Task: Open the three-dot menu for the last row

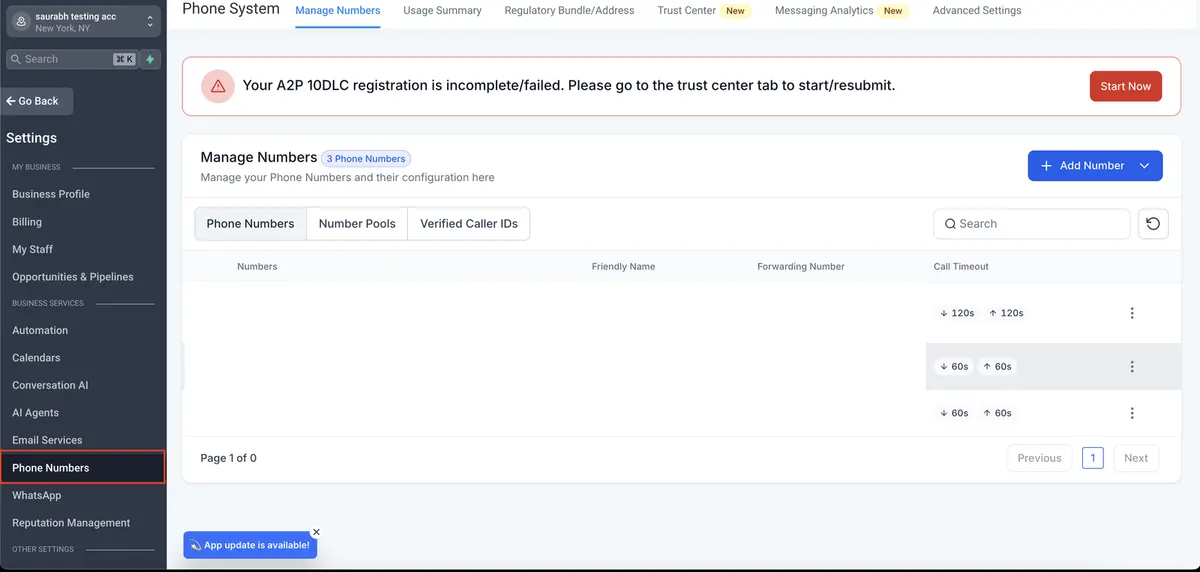Action: click(x=1132, y=413)
